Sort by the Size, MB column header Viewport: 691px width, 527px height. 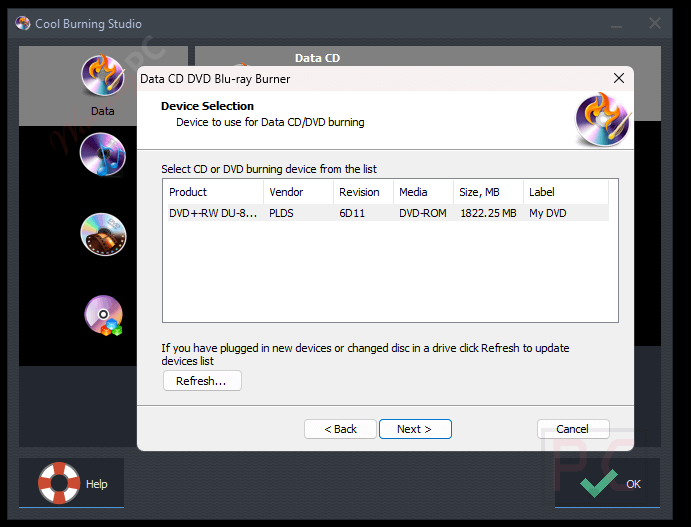(x=489, y=192)
